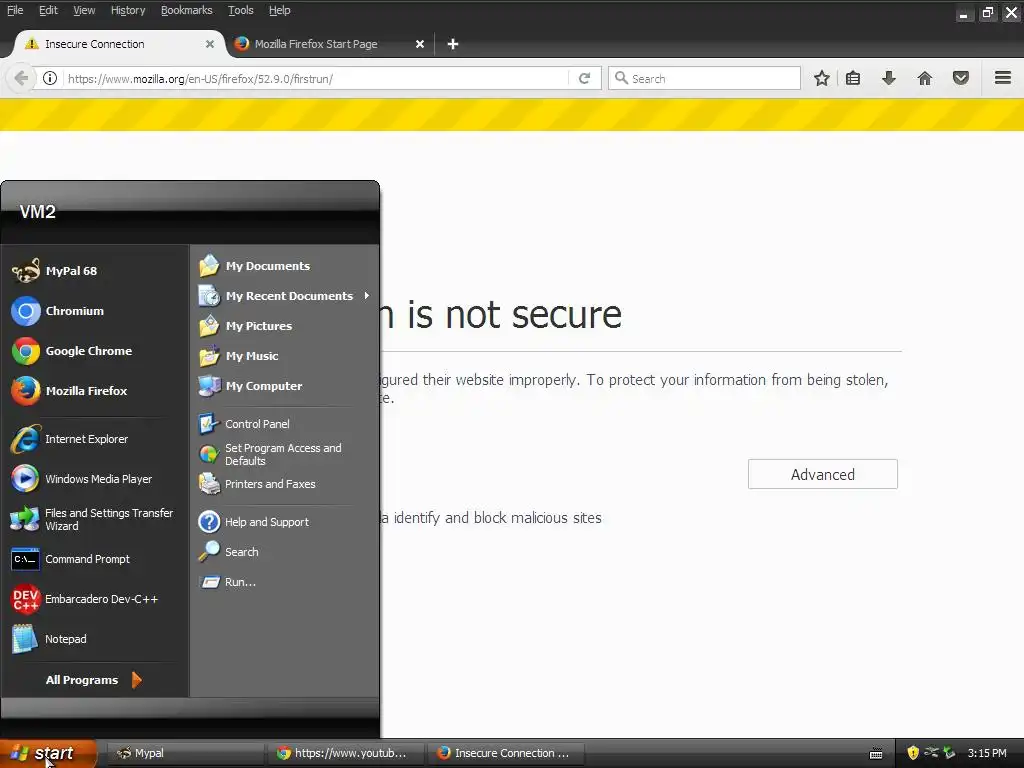This screenshot has height=768, width=1024.
Task: Show site information for the URL
Action: point(50,78)
